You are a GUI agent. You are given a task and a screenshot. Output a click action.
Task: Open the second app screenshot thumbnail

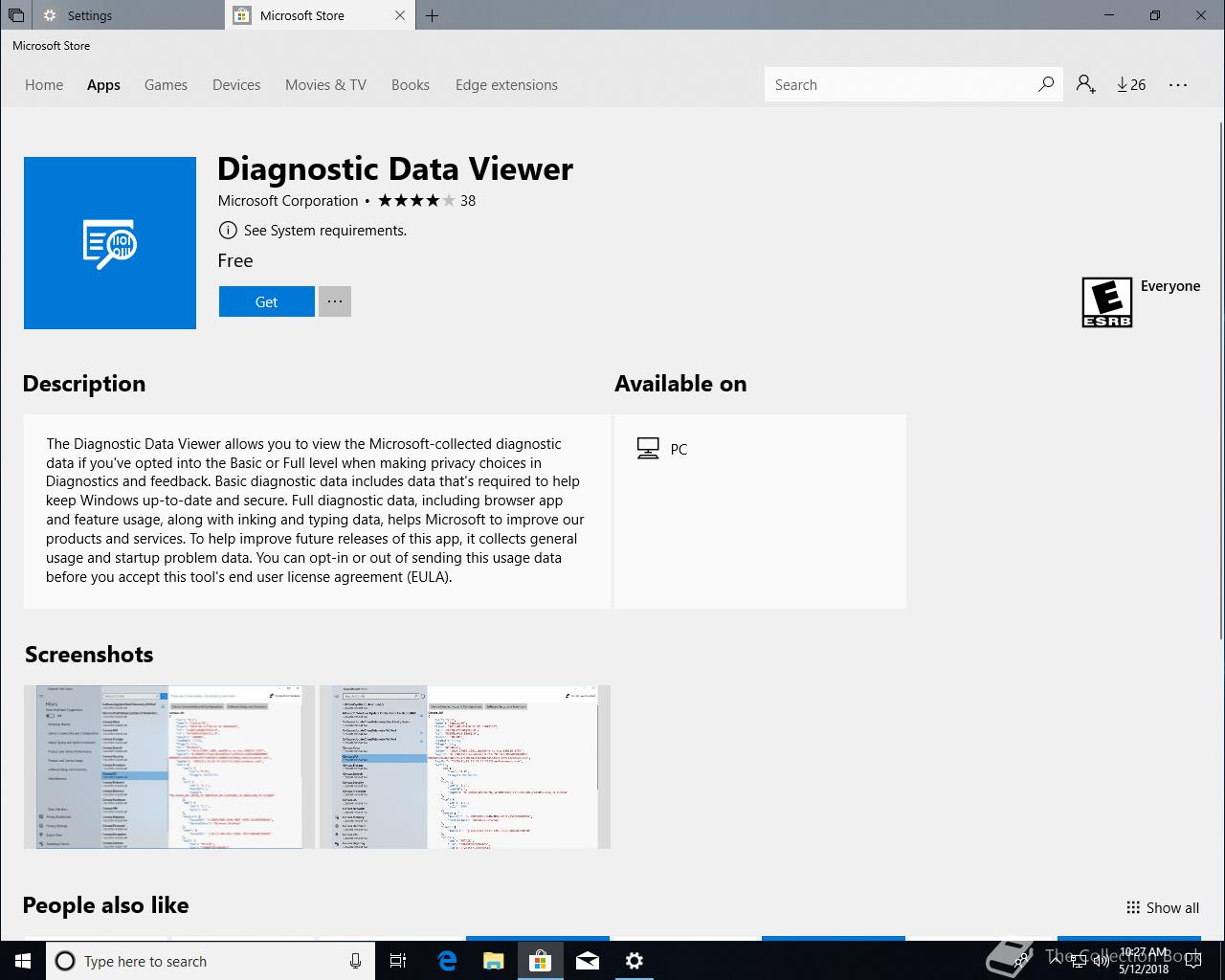pos(465,767)
